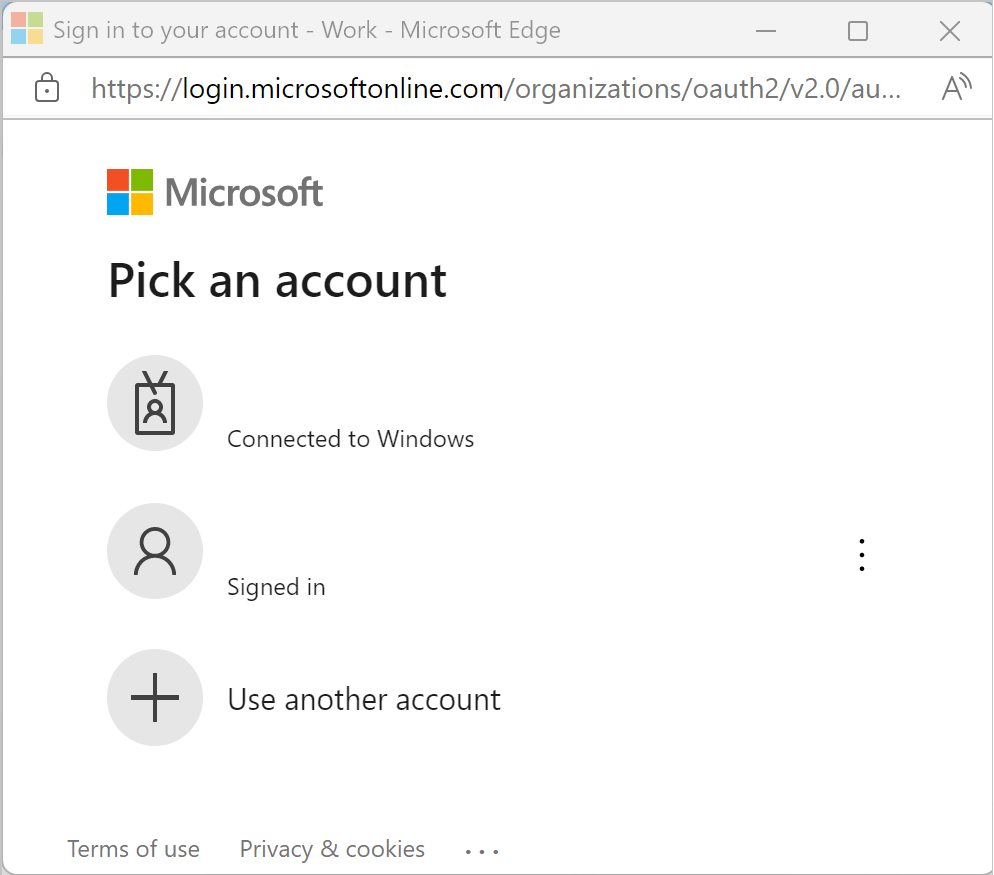Click the person icon for the Signed in account

click(155, 551)
